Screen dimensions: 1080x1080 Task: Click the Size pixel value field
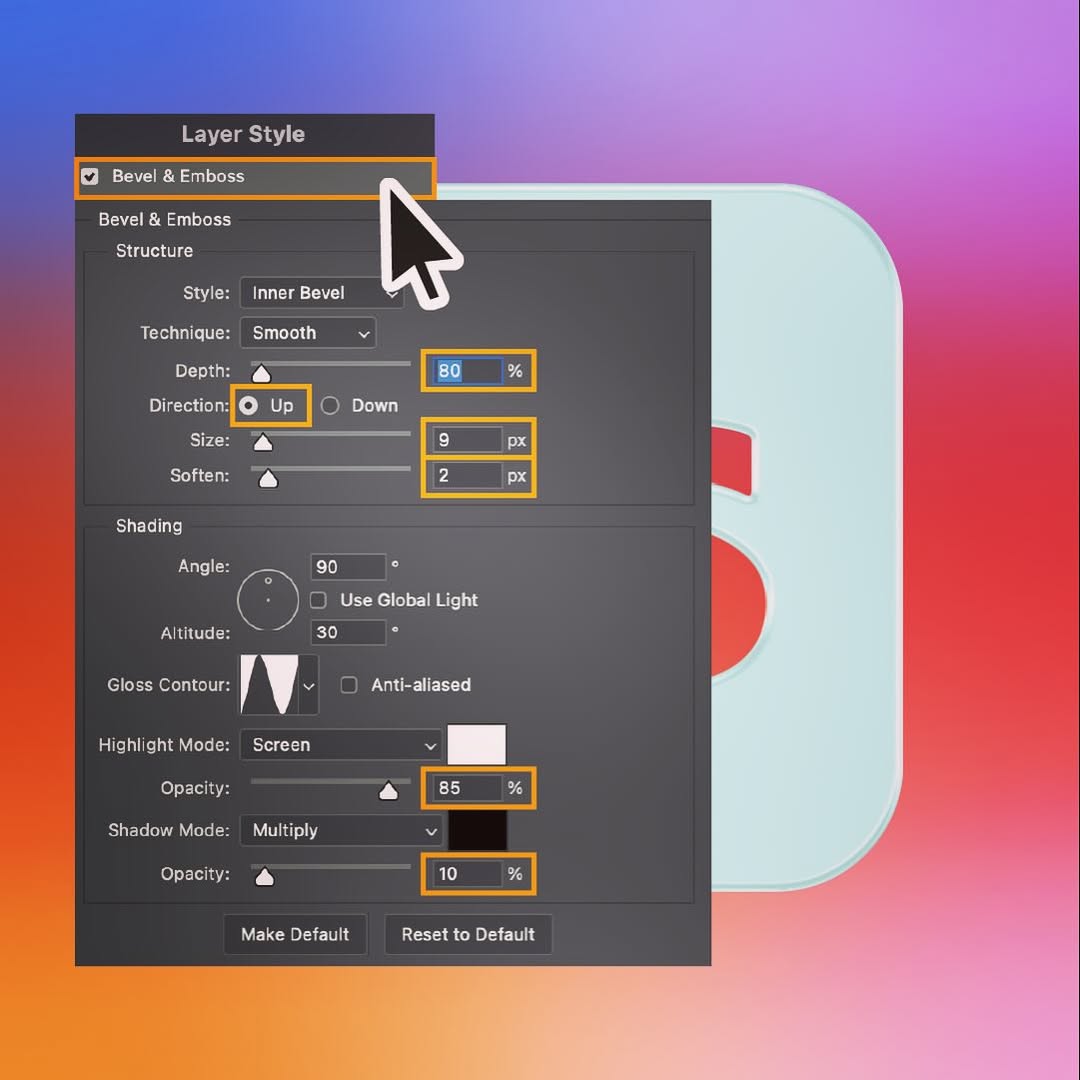pos(468,440)
